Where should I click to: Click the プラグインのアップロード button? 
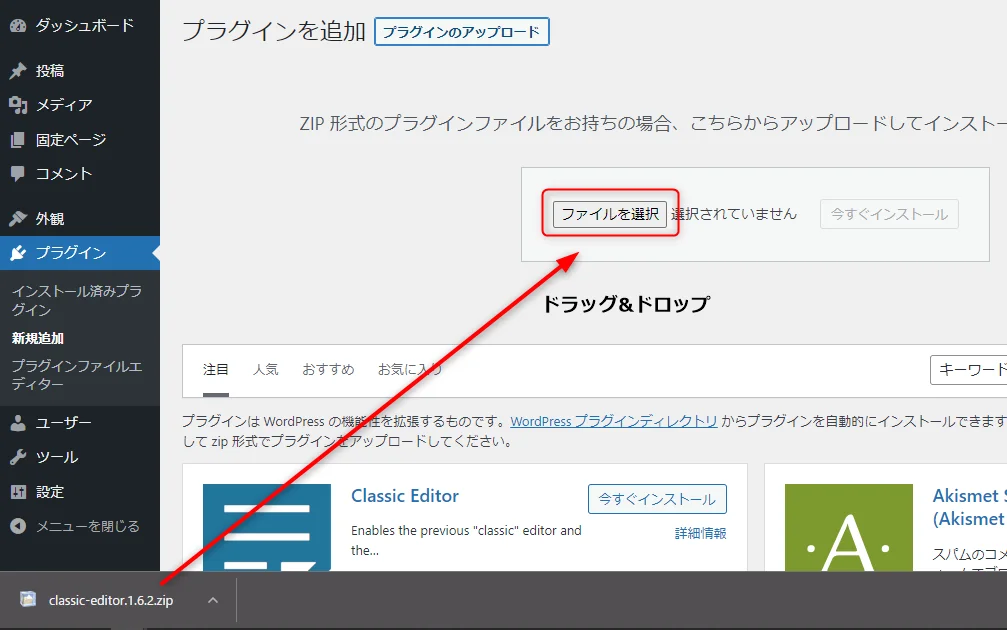(462, 31)
